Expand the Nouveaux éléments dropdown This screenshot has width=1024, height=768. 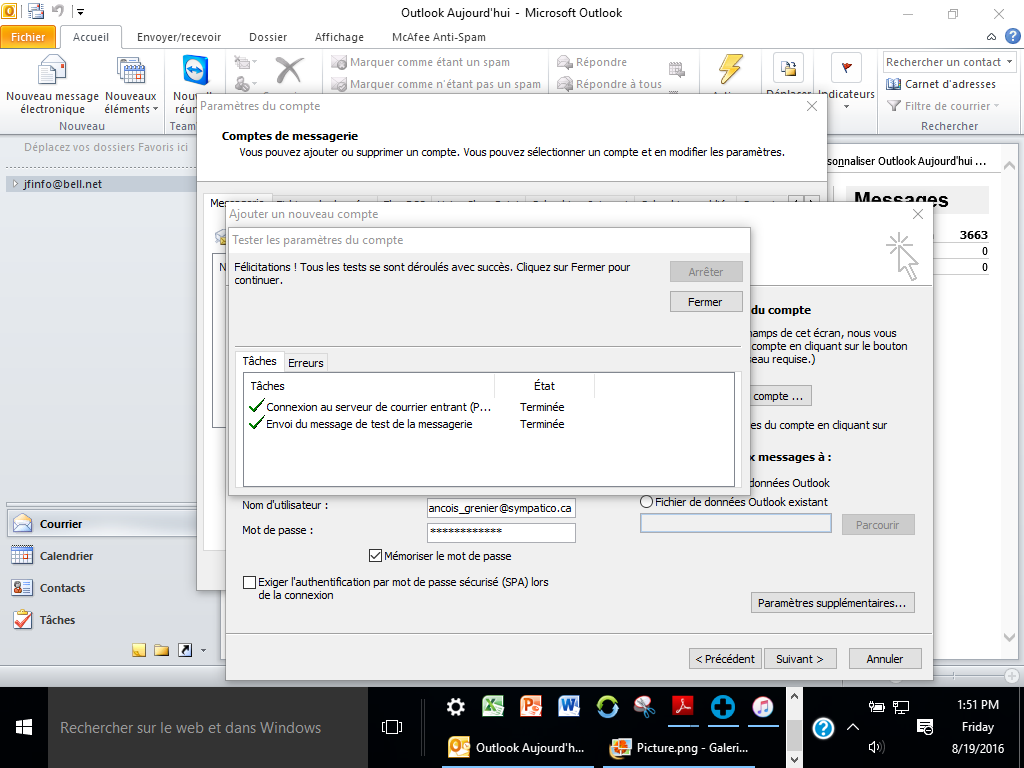[130, 103]
